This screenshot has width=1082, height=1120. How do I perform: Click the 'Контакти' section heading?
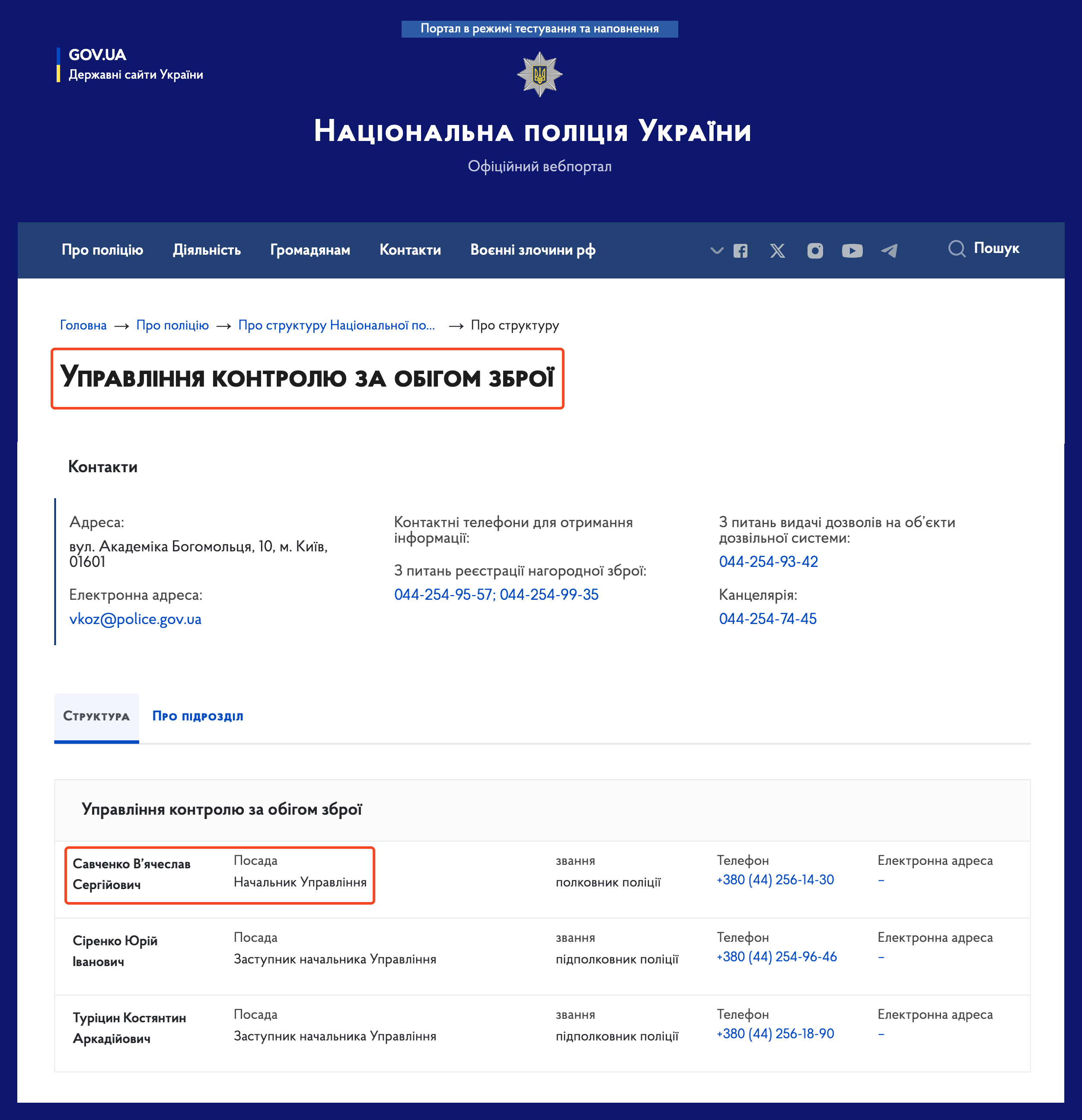(103, 467)
